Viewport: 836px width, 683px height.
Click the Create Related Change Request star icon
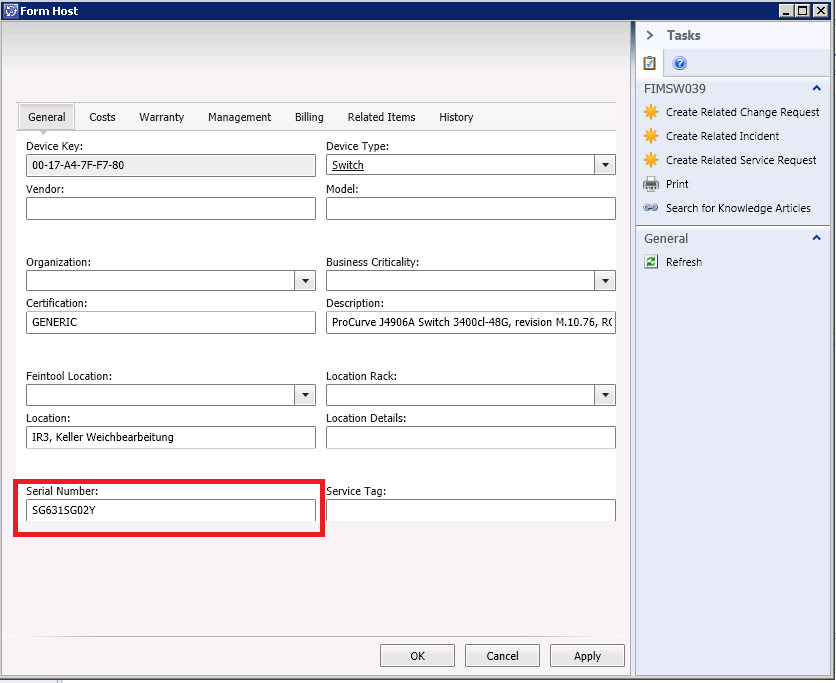click(x=650, y=112)
